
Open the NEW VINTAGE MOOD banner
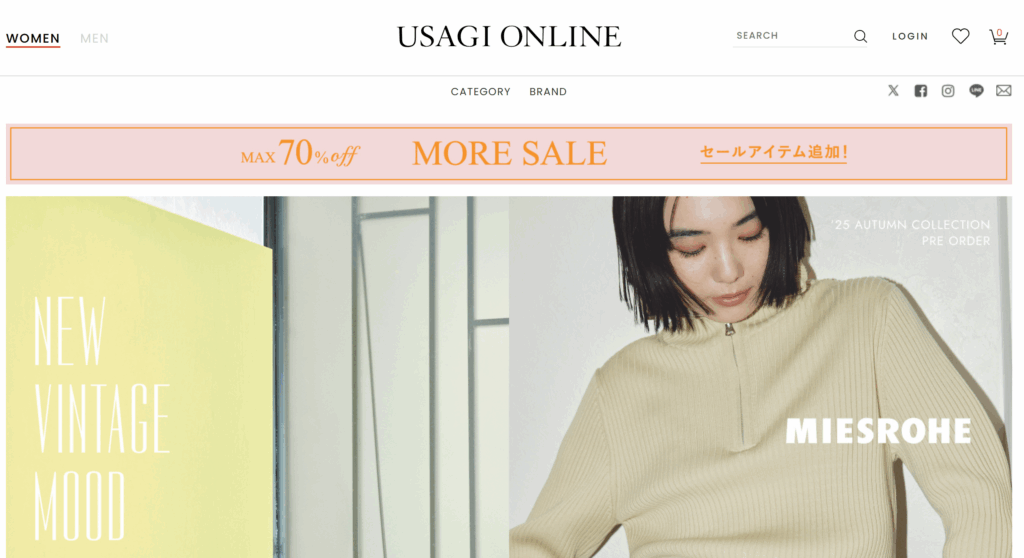(x=257, y=377)
